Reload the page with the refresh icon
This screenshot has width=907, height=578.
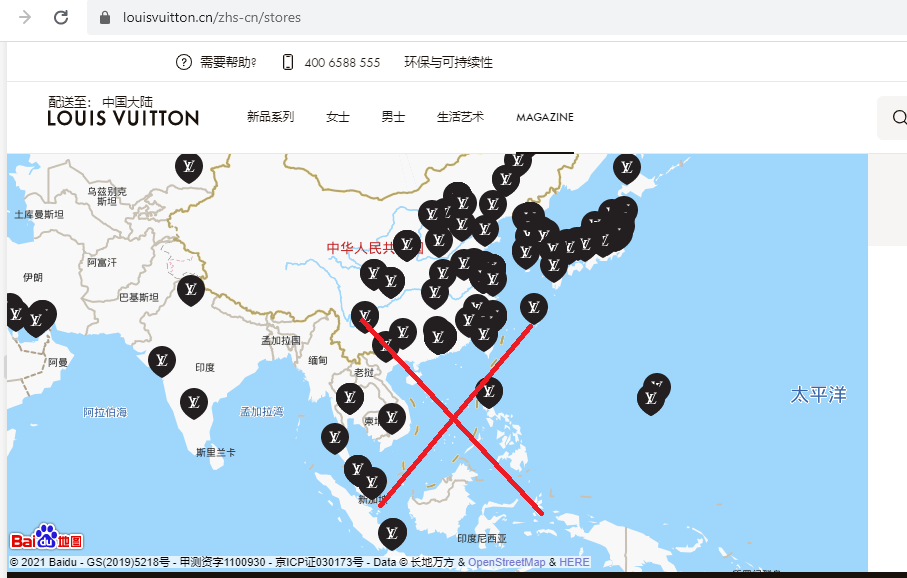pyautogui.click(x=61, y=17)
